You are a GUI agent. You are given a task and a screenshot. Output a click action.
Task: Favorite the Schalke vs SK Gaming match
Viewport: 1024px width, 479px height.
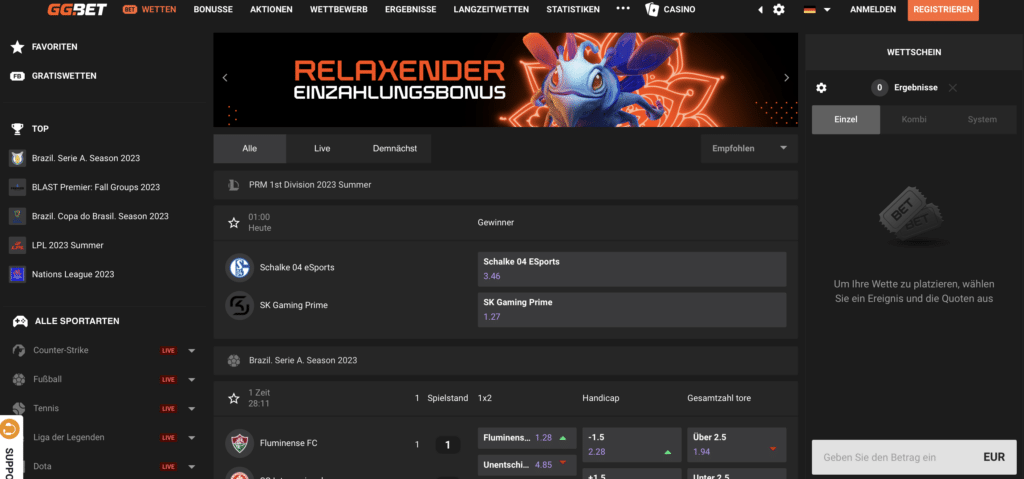(234, 223)
